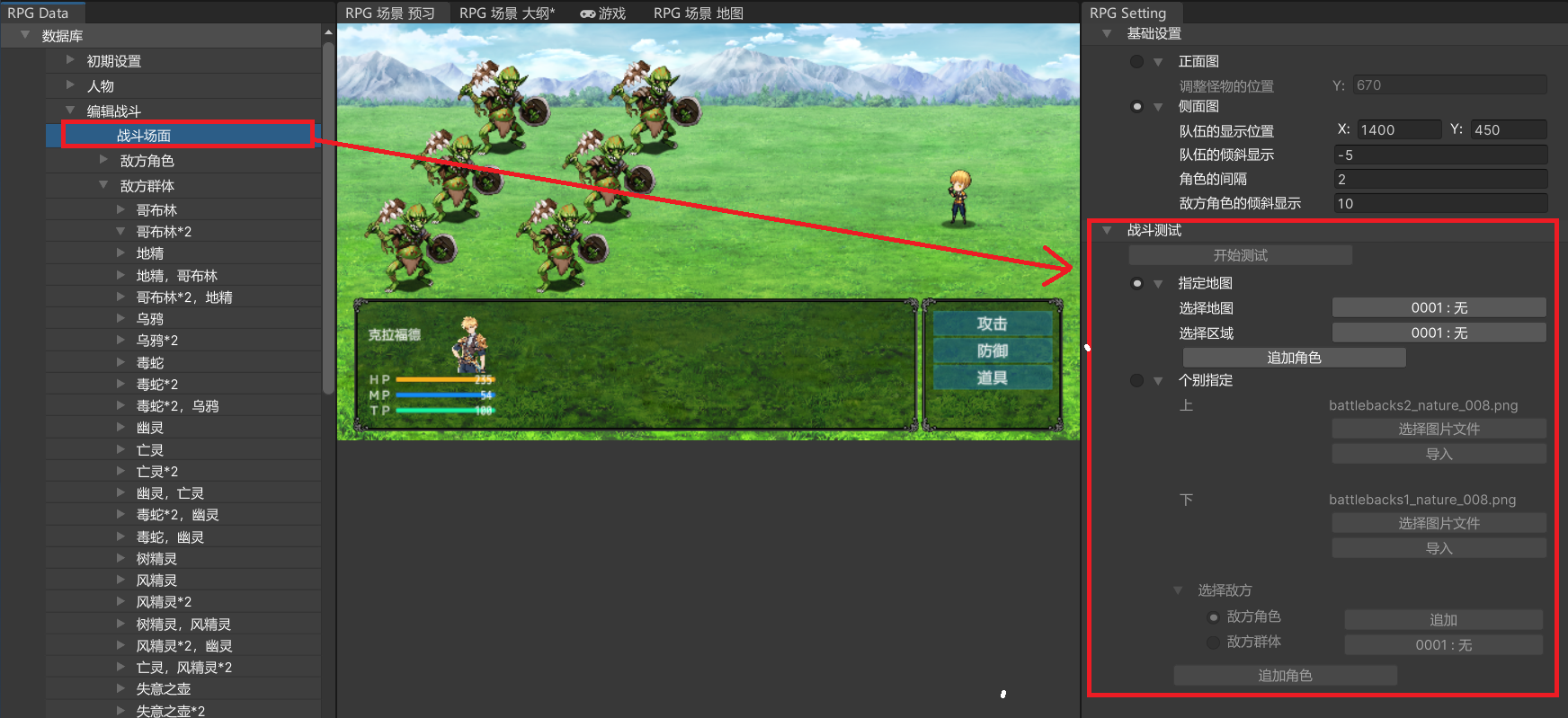1568x718 pixels.
Task: Click the 队伍的显示位置 X input field
Action: pos(1398,129)
